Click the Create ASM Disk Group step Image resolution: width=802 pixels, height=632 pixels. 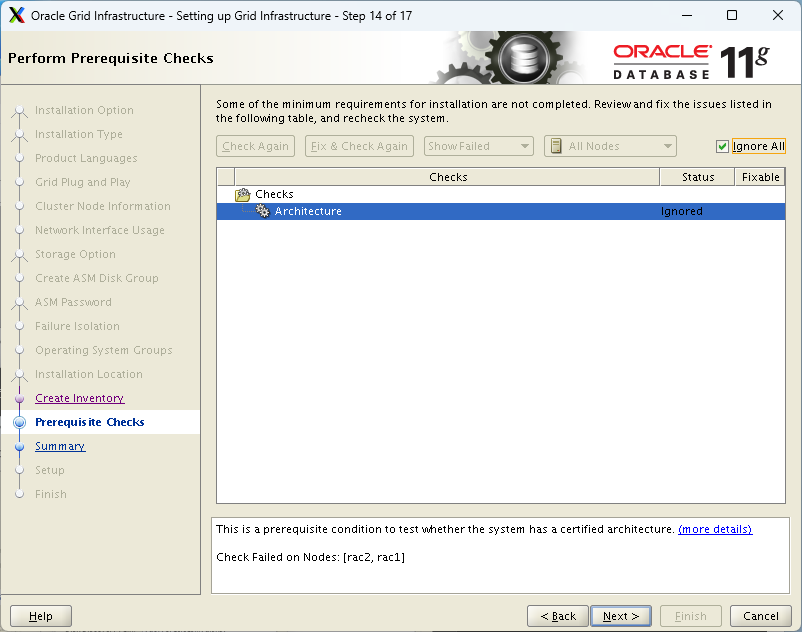[x=97, y=278]
